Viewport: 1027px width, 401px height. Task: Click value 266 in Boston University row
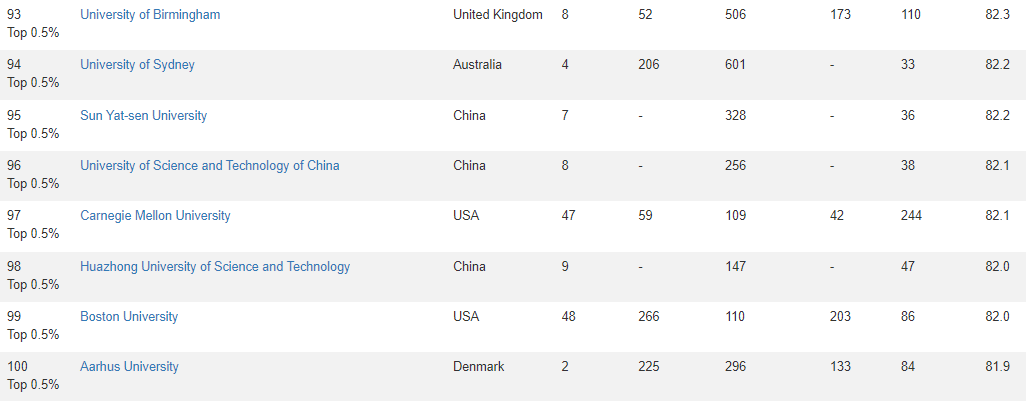click(648, 316)
